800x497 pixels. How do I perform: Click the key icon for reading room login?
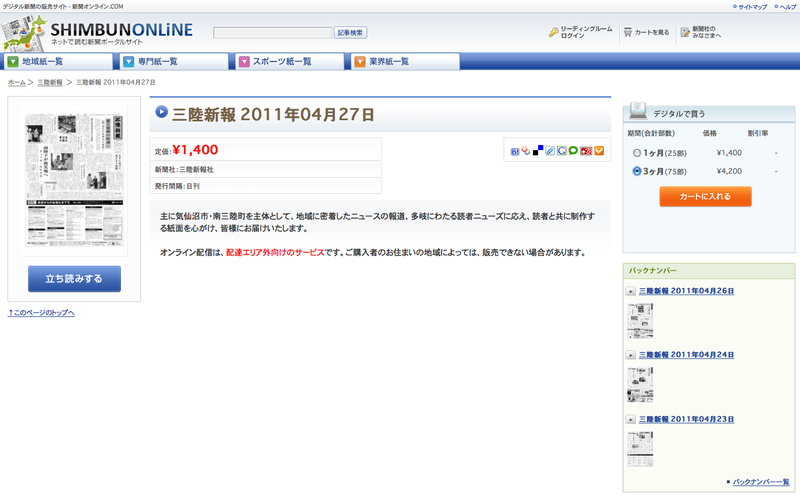[554, 32]
